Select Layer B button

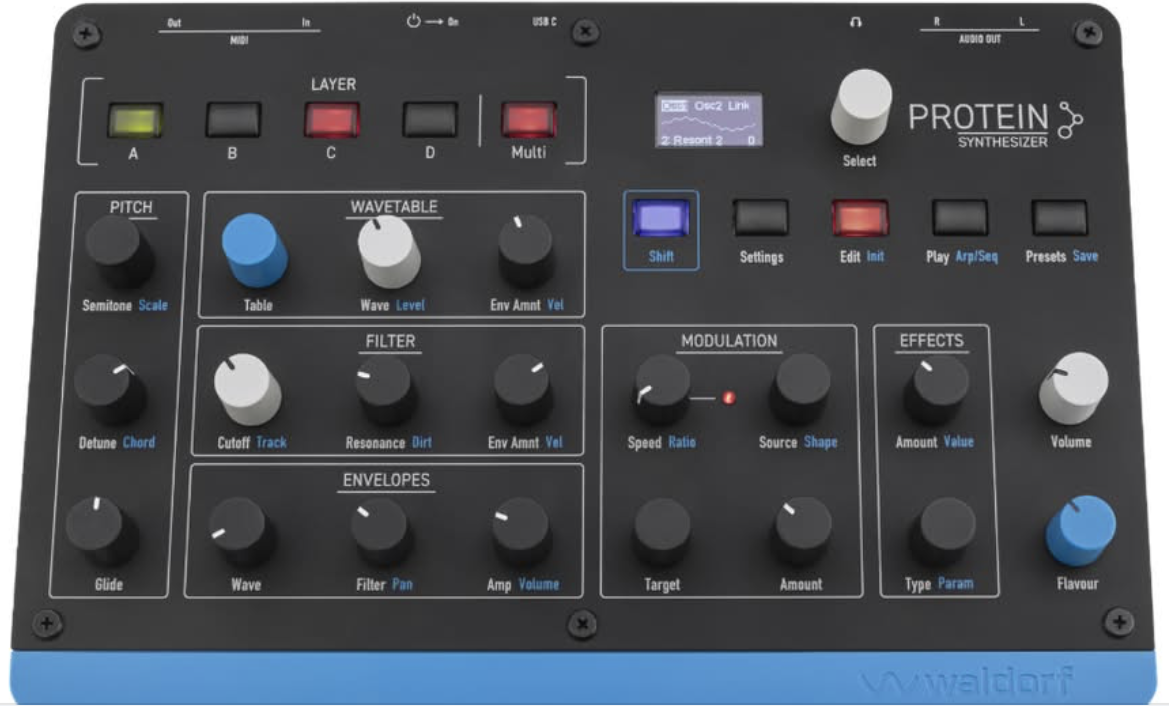click(x=233, y=120)
